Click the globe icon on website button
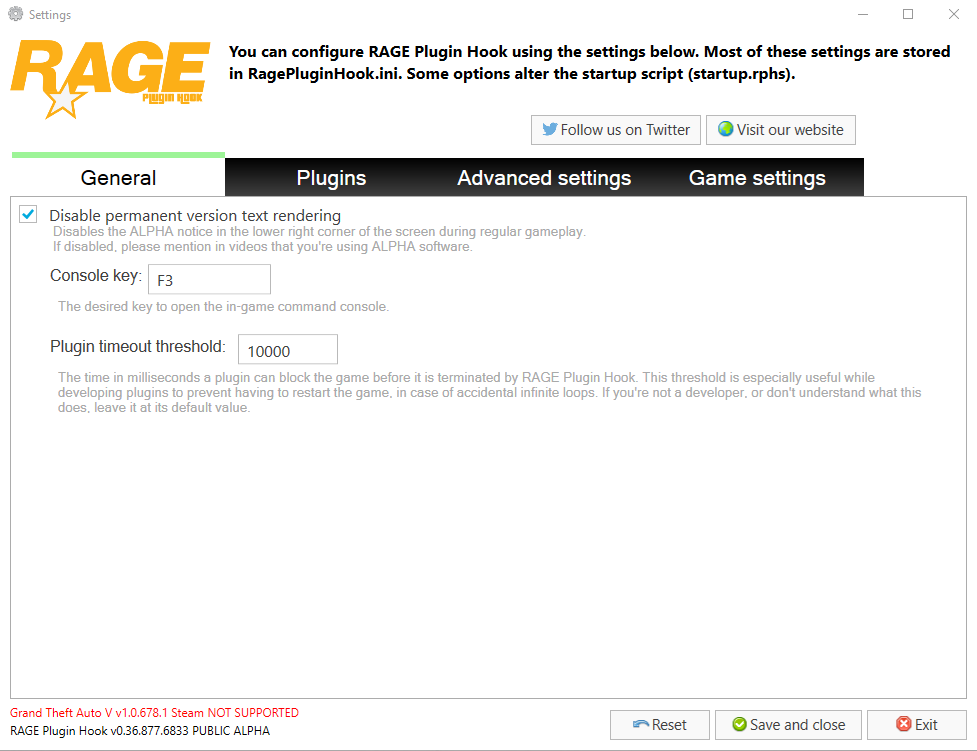The image size is (977, 751). tap(725, 129)
